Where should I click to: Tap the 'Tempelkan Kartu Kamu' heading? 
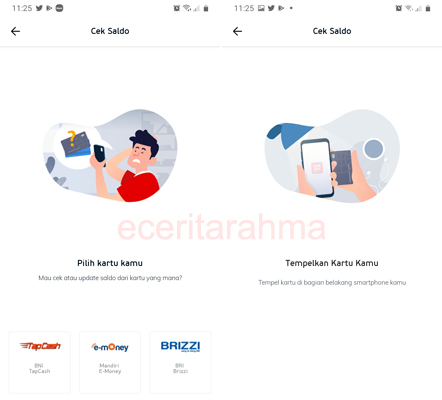click(332, 263)
